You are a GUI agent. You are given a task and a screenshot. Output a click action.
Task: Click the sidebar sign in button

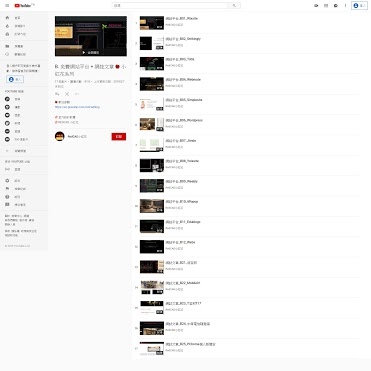15,79
